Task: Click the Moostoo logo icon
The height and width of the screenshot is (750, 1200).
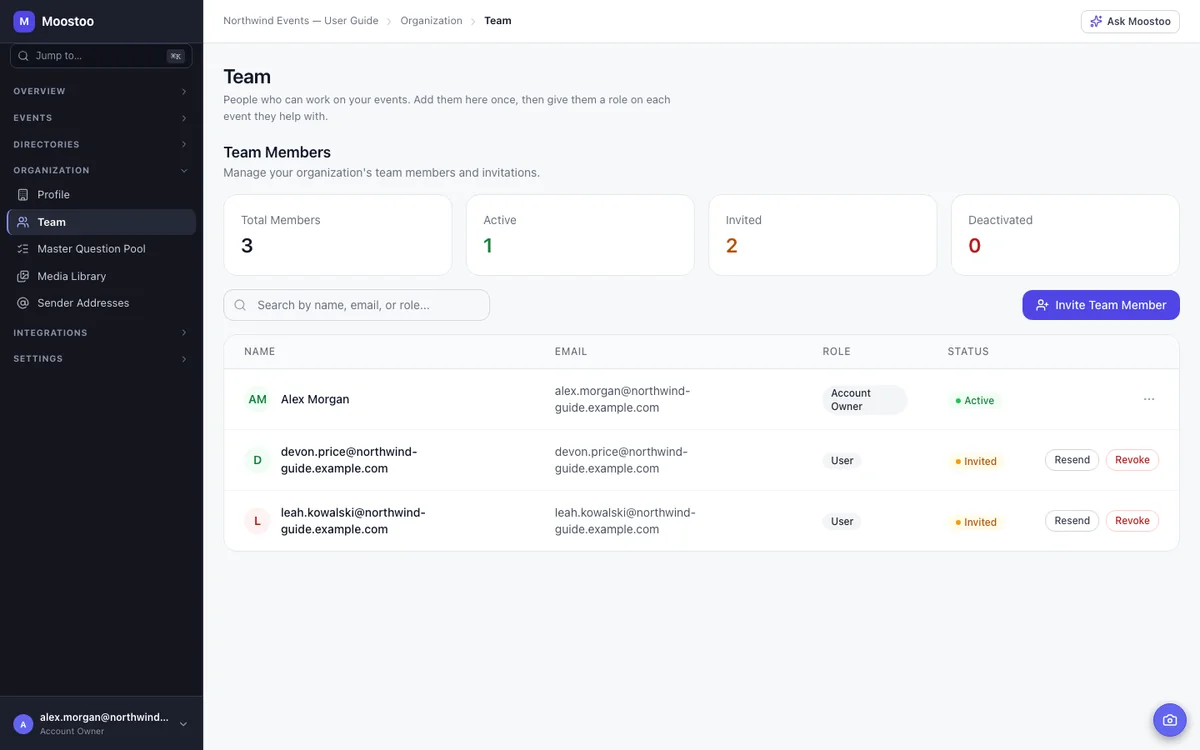Action: 24,21
